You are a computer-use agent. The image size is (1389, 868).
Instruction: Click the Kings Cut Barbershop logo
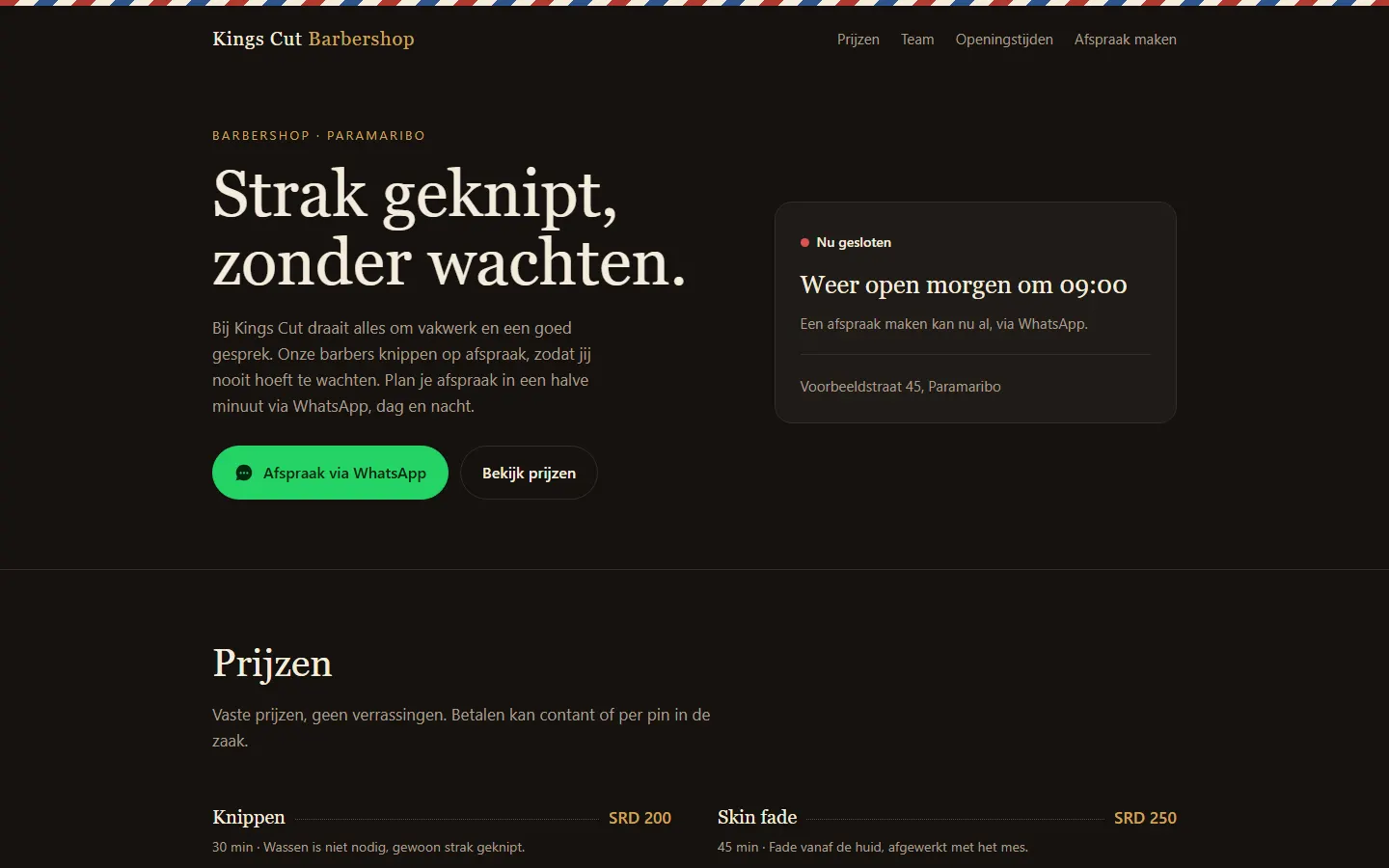[x=313, y=39]
